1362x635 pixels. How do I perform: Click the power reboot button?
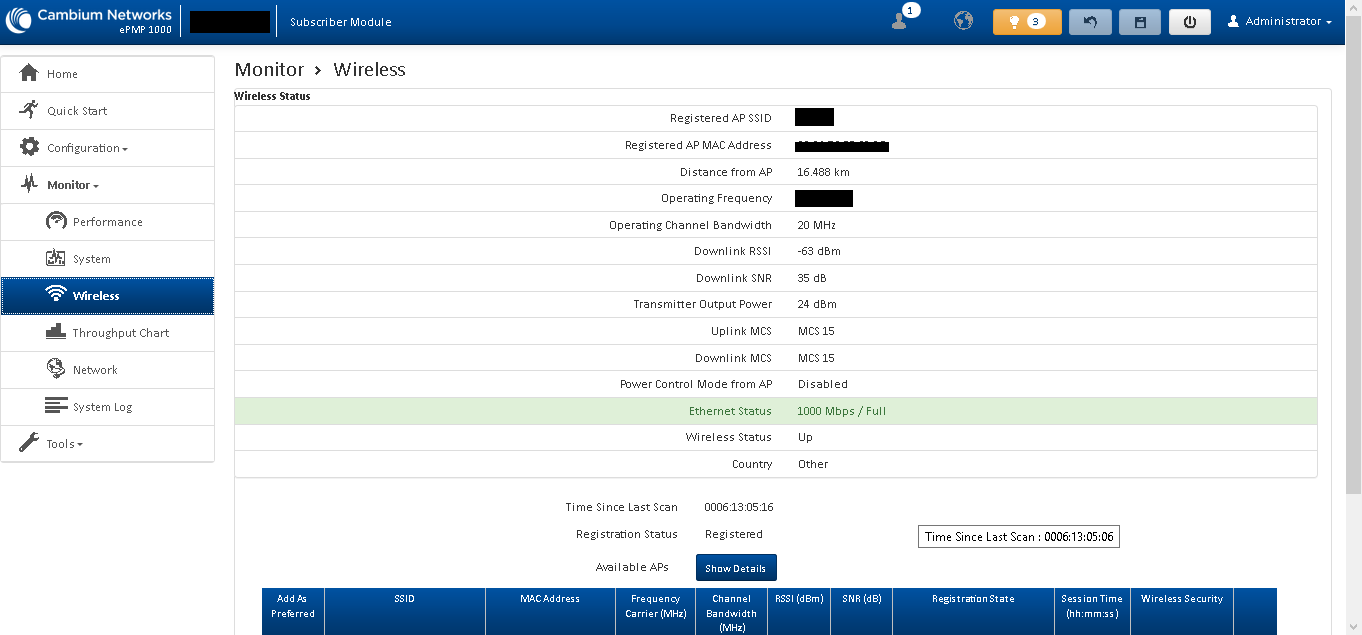[x=1189, y=22]
